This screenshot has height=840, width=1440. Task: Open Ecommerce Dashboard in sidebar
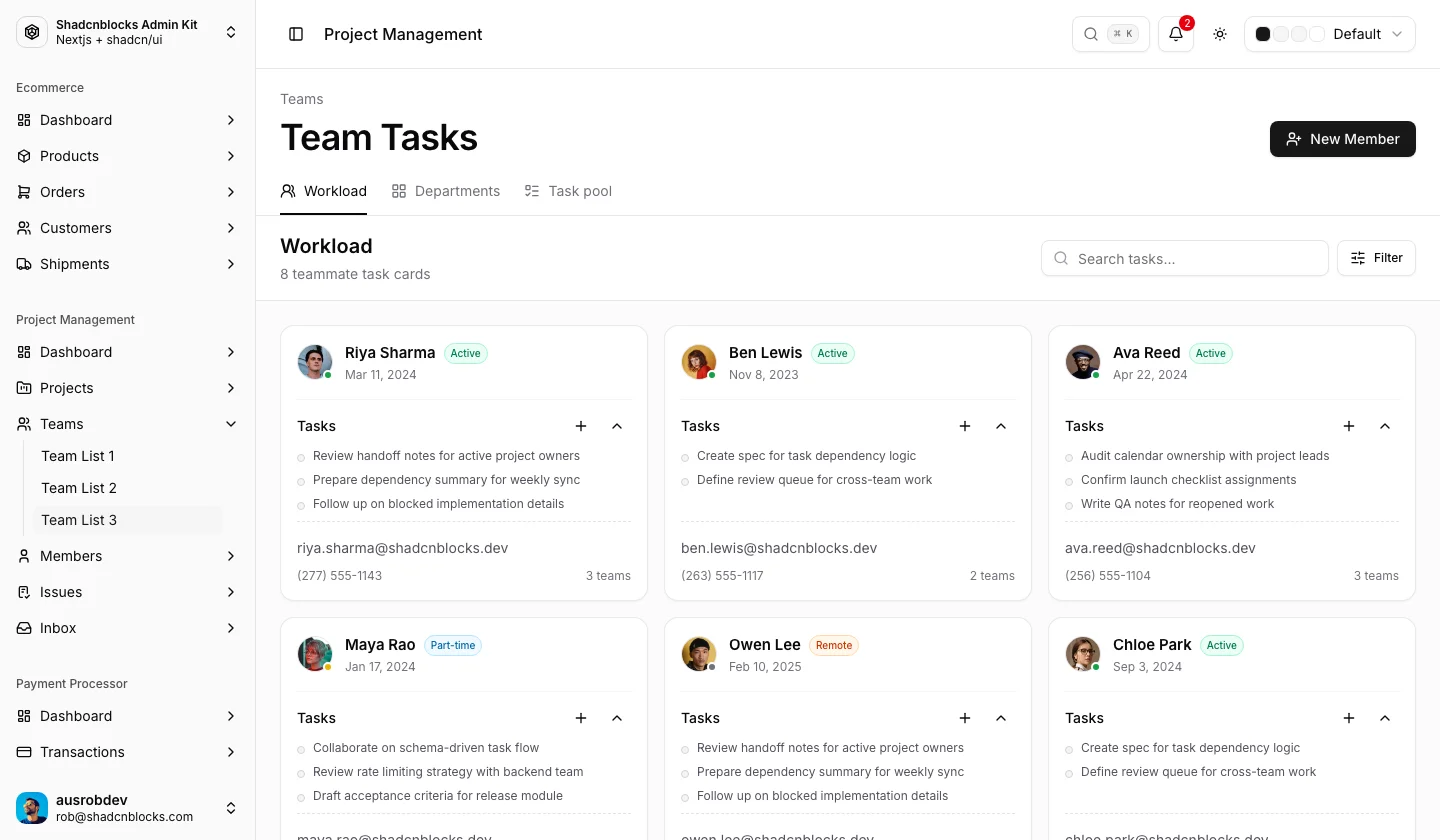pos(128,120)
